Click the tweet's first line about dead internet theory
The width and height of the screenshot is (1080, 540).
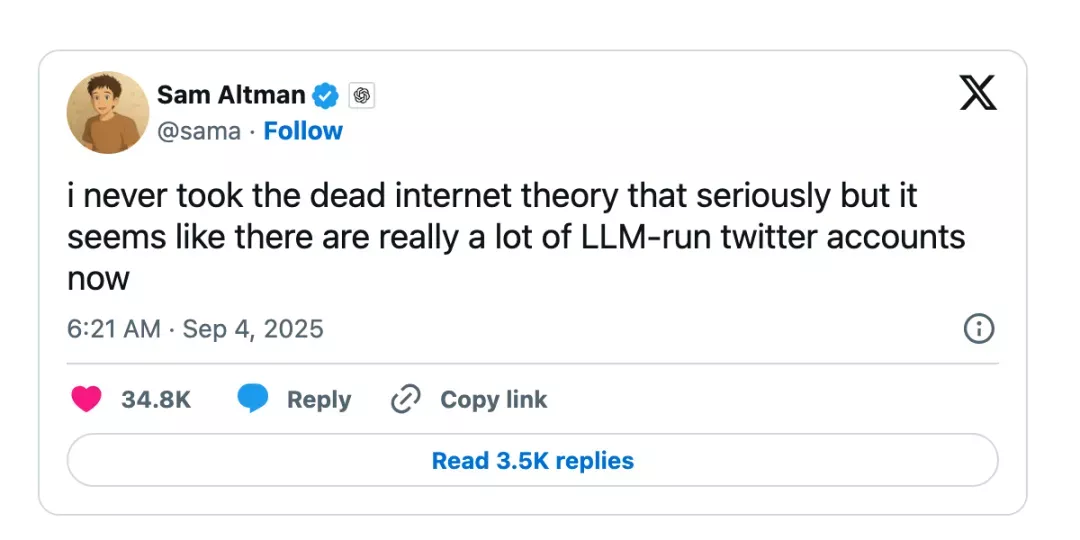point(492,197)
